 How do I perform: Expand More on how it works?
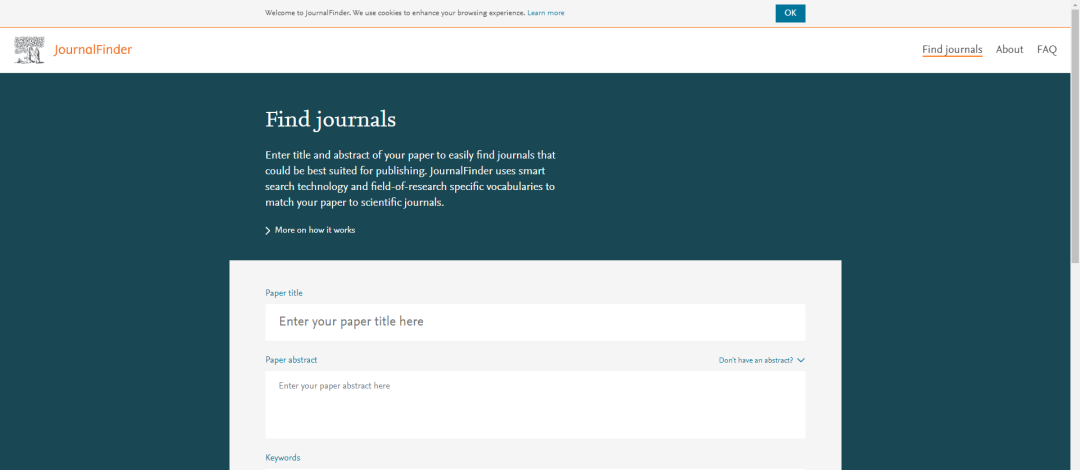point(315,230)
